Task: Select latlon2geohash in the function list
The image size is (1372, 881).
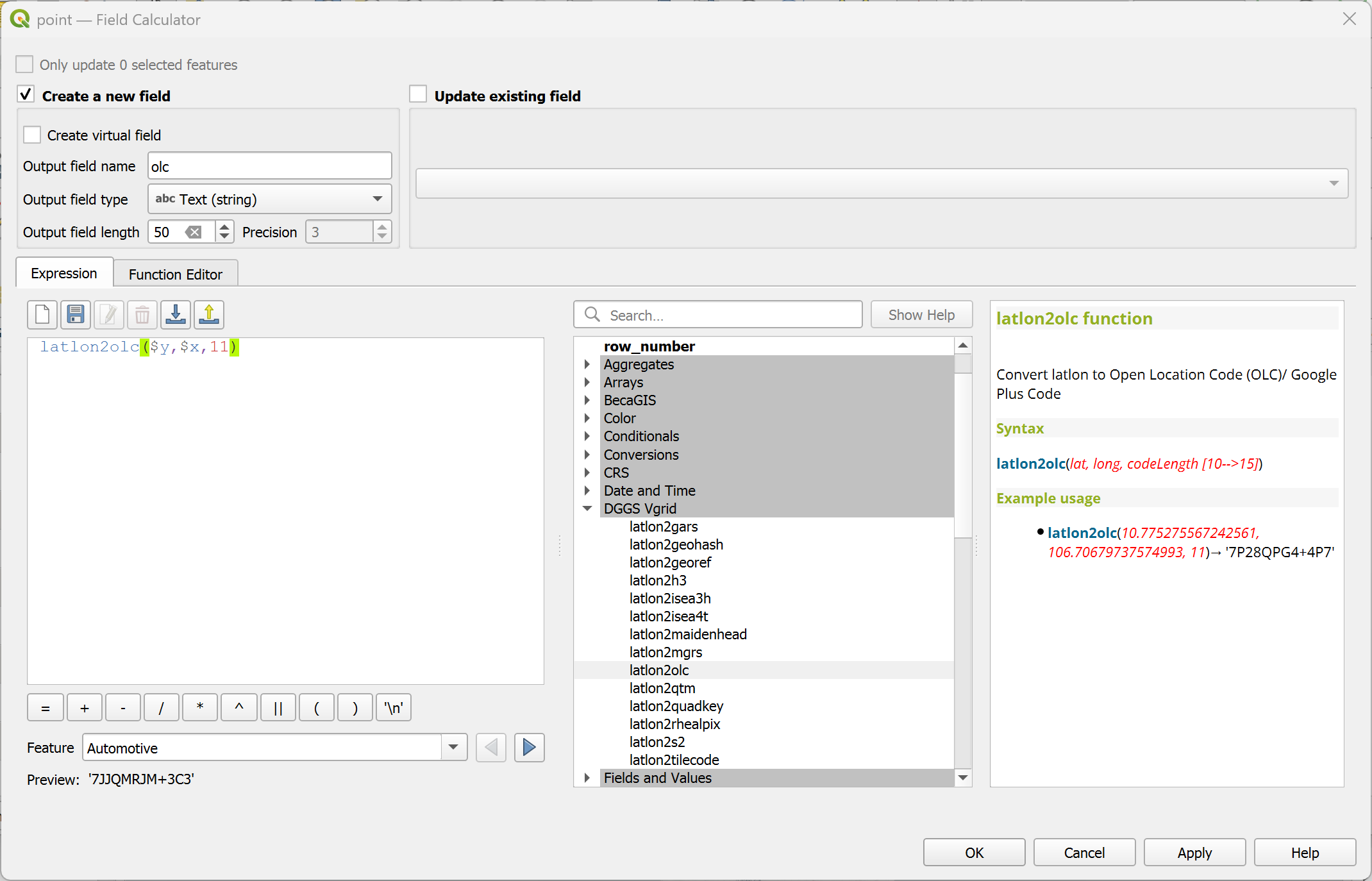Action: pos(676,544)
